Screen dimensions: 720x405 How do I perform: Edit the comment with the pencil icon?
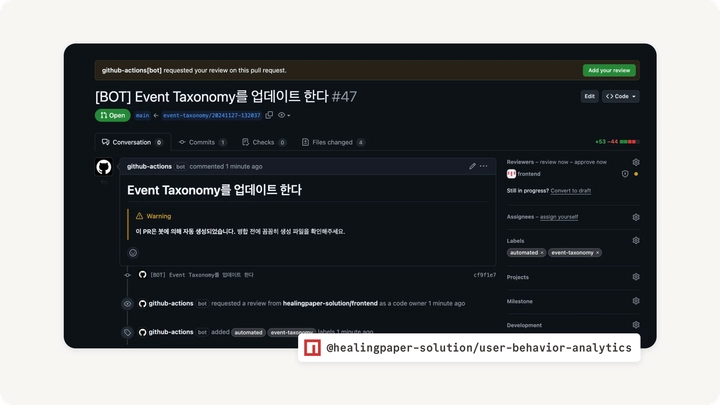tap(472, 166)
